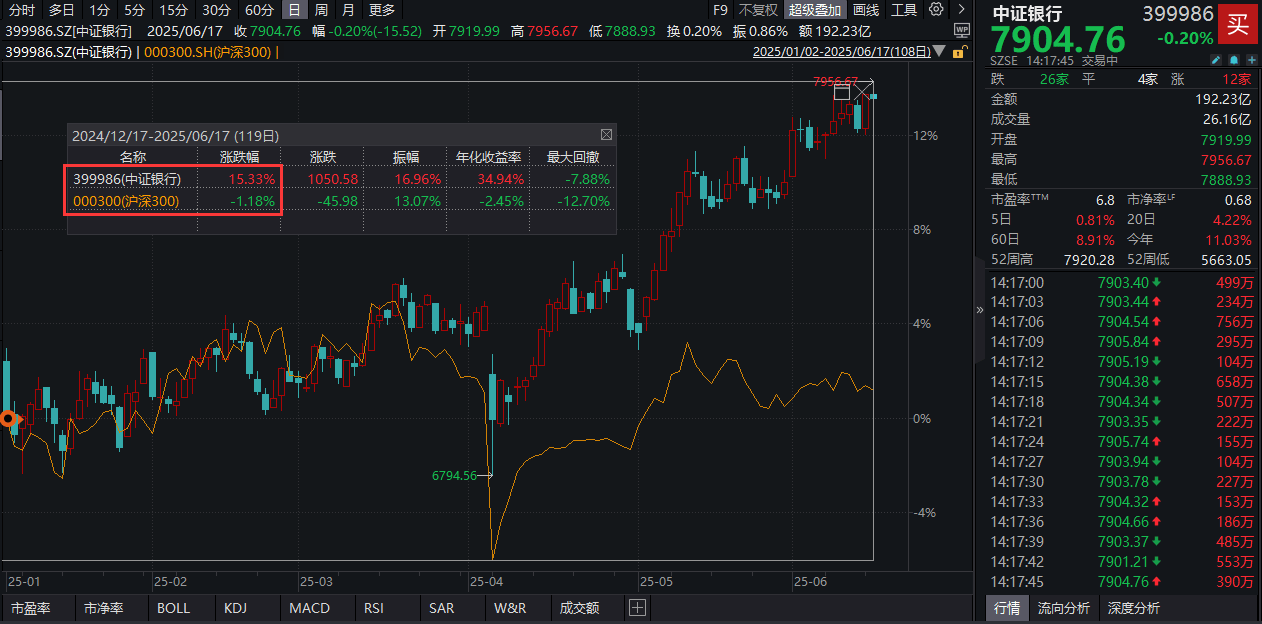This screenshot has width=1262, height=624.
Task: Click the 画线 drawing tools button
Action: coord(866,9)
